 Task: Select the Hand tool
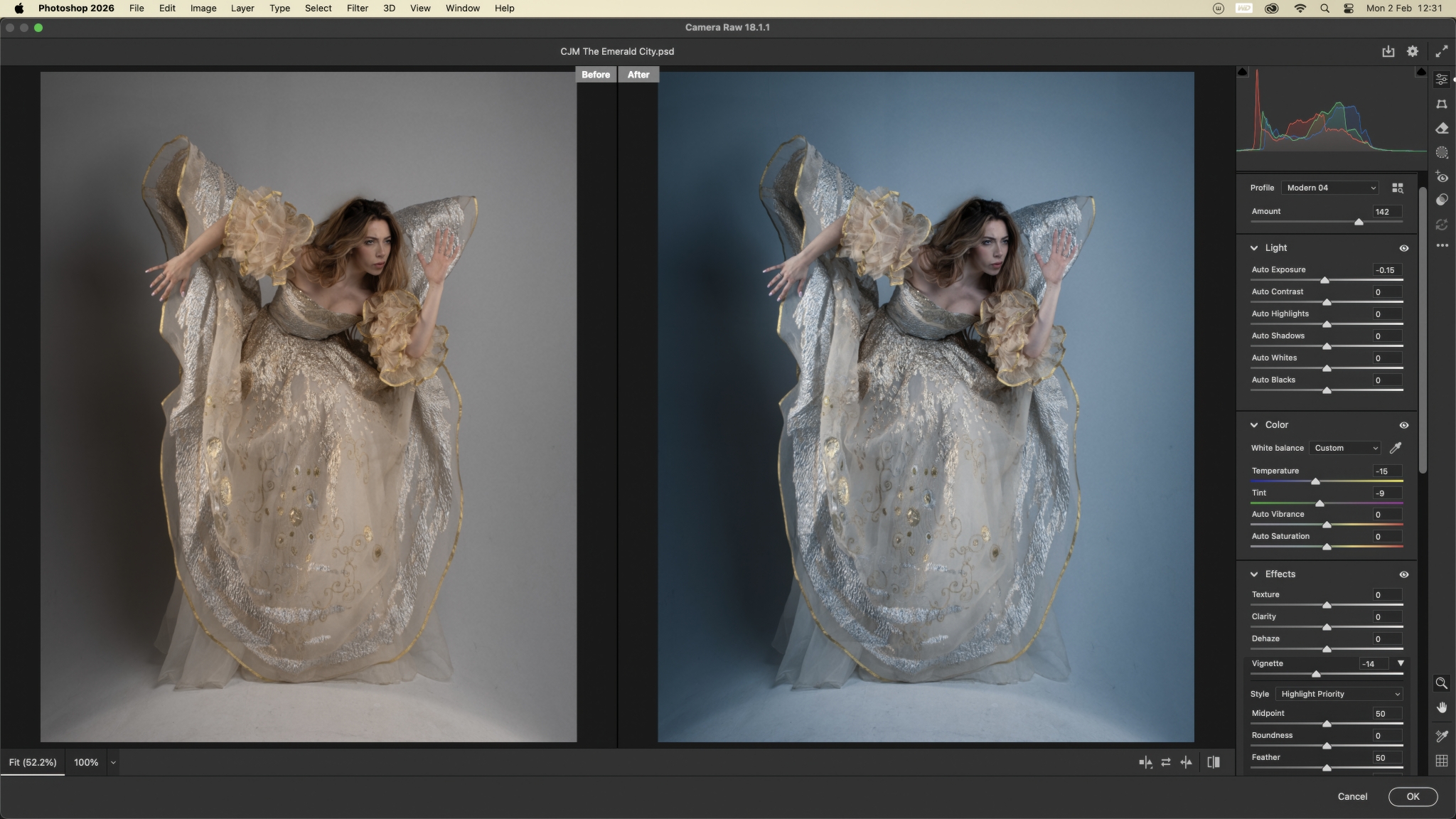(x=1442, y=707)
